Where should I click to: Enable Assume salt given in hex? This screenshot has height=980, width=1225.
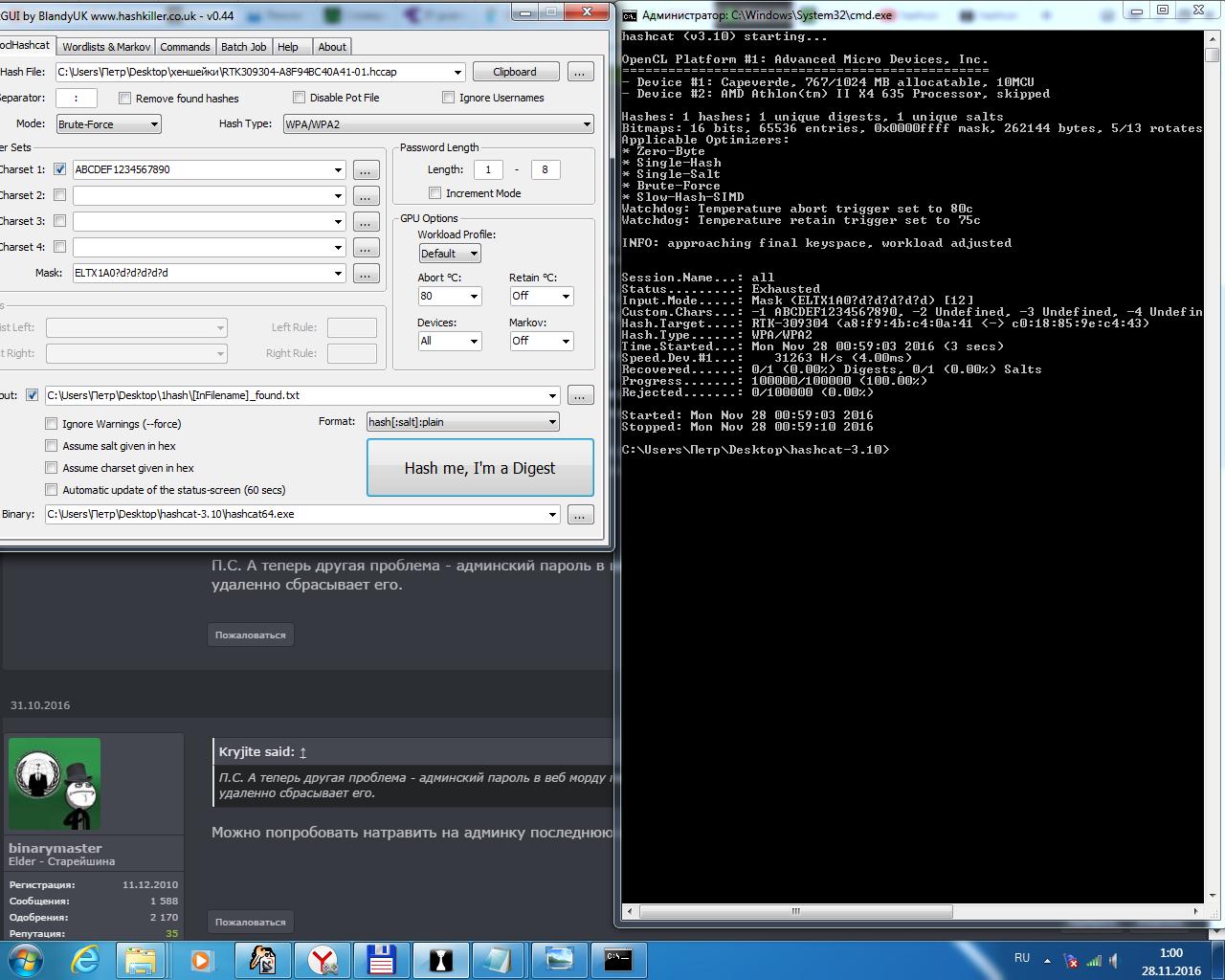[52, 445]
